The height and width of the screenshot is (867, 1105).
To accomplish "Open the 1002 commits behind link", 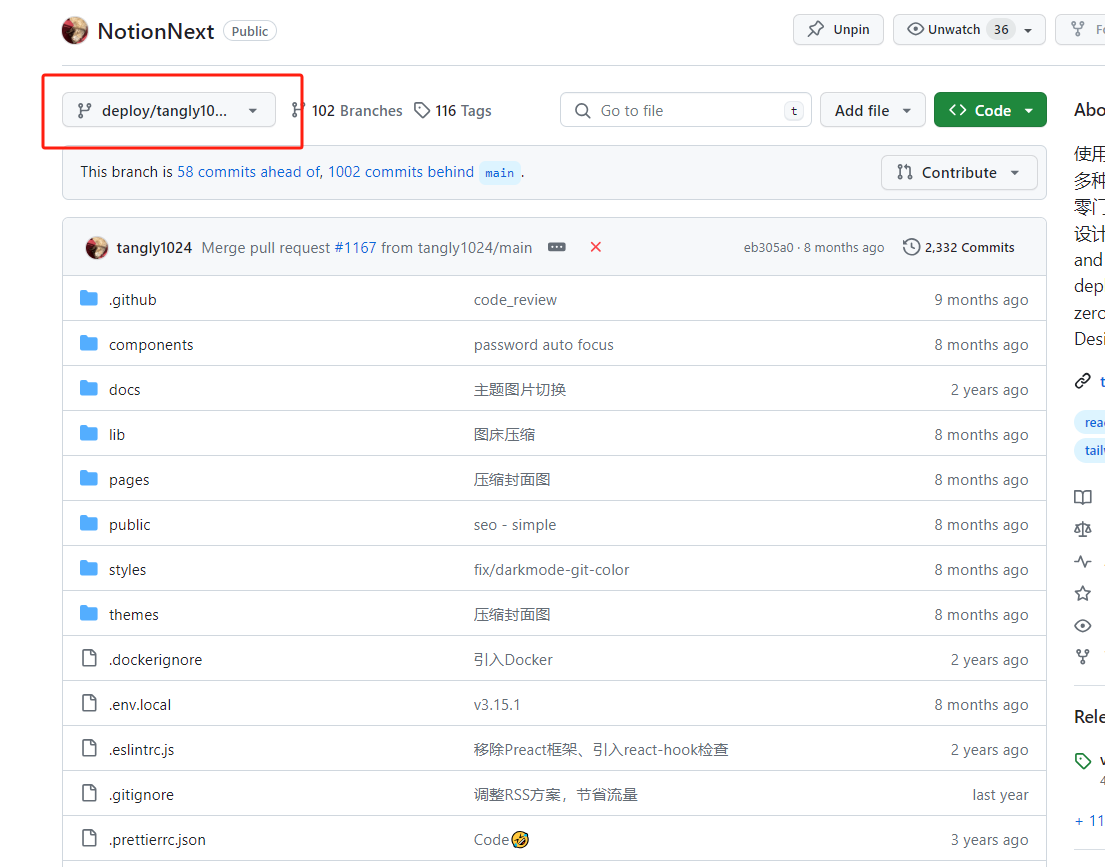I will pos(401,172).
